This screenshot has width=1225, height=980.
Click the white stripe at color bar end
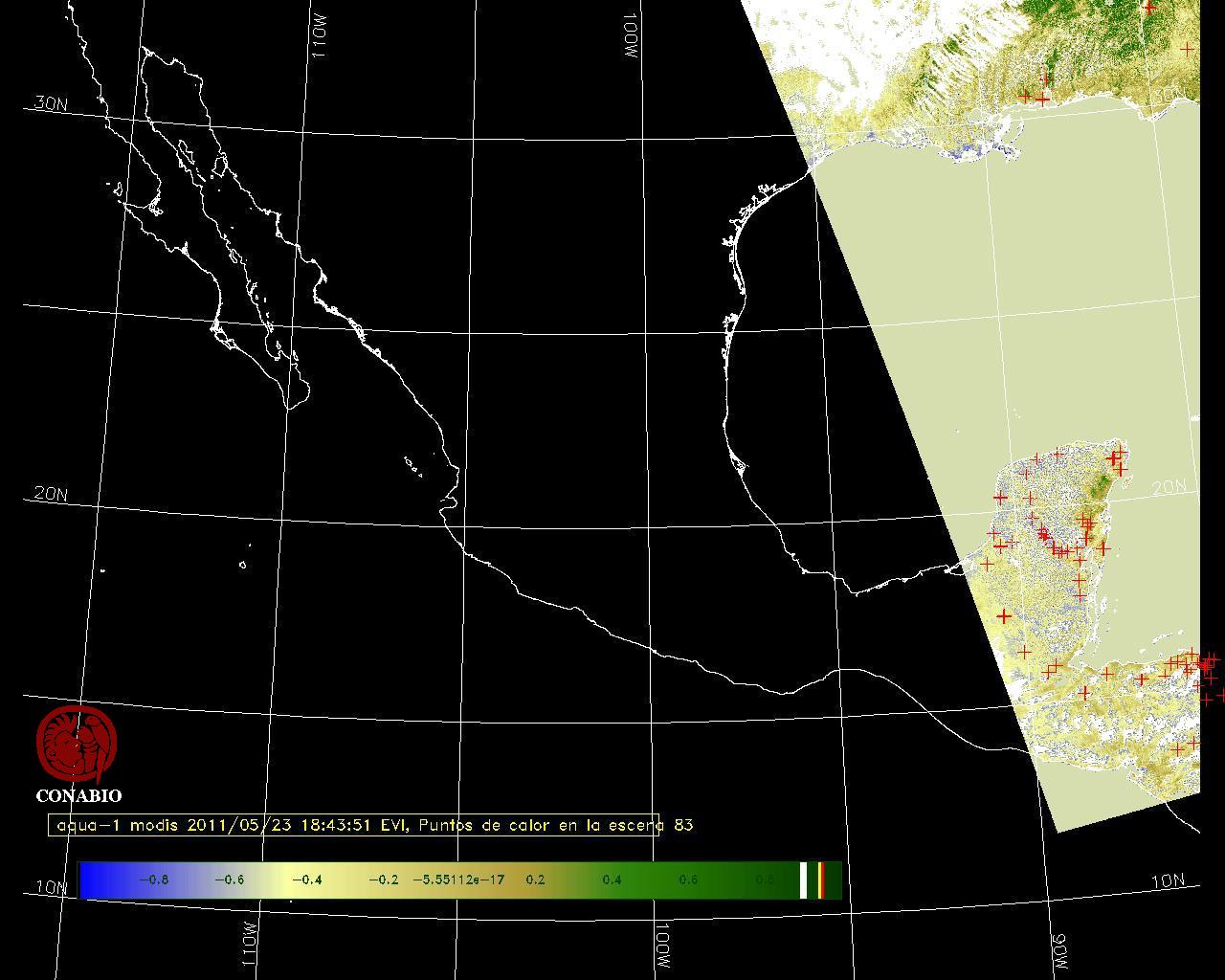804,880
